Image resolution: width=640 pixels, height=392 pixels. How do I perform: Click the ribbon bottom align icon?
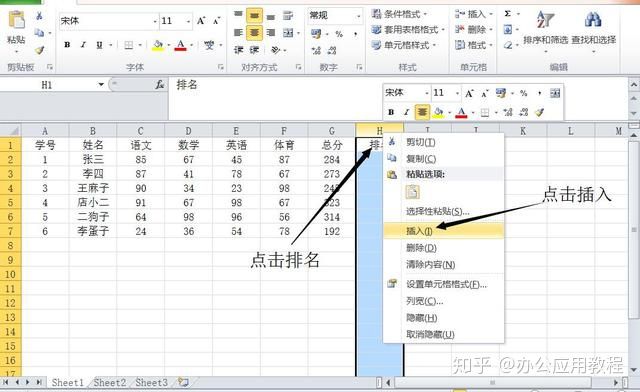coord(270,16)
